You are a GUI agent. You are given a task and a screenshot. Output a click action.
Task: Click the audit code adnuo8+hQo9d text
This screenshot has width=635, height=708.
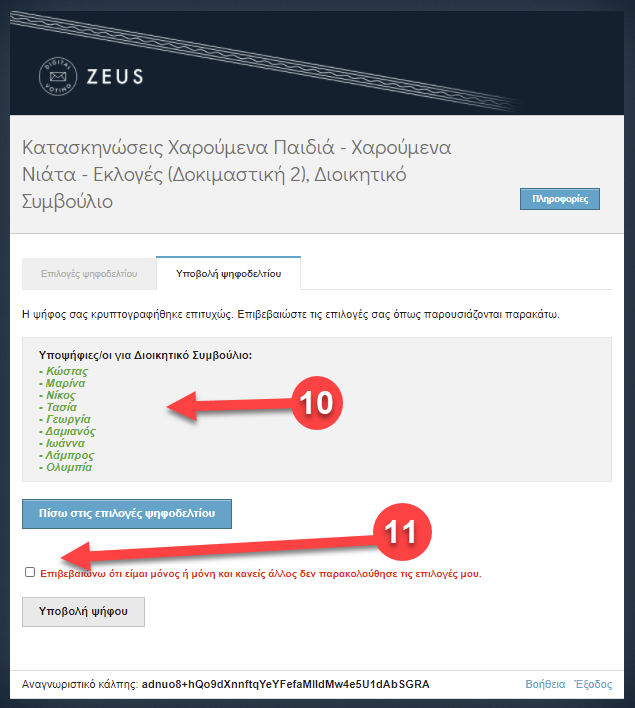pyautogui.click(x=285, y=684)
